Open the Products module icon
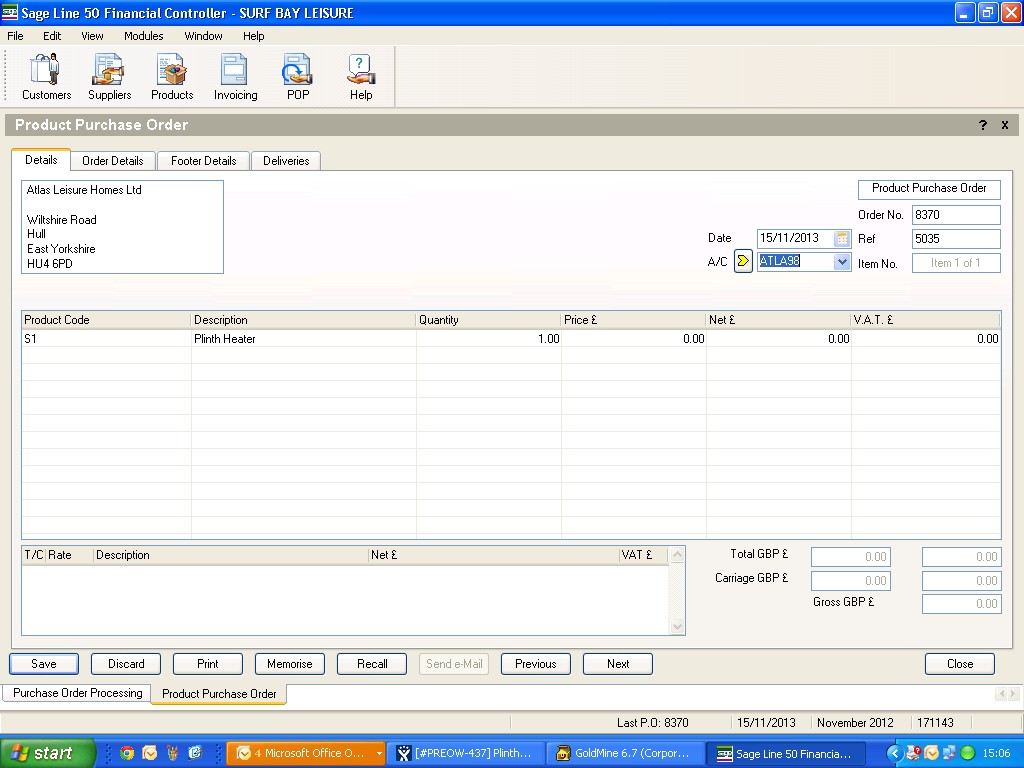Image resolution: width=1024 pixels, height=768 pixels. (x=172, y=77)
